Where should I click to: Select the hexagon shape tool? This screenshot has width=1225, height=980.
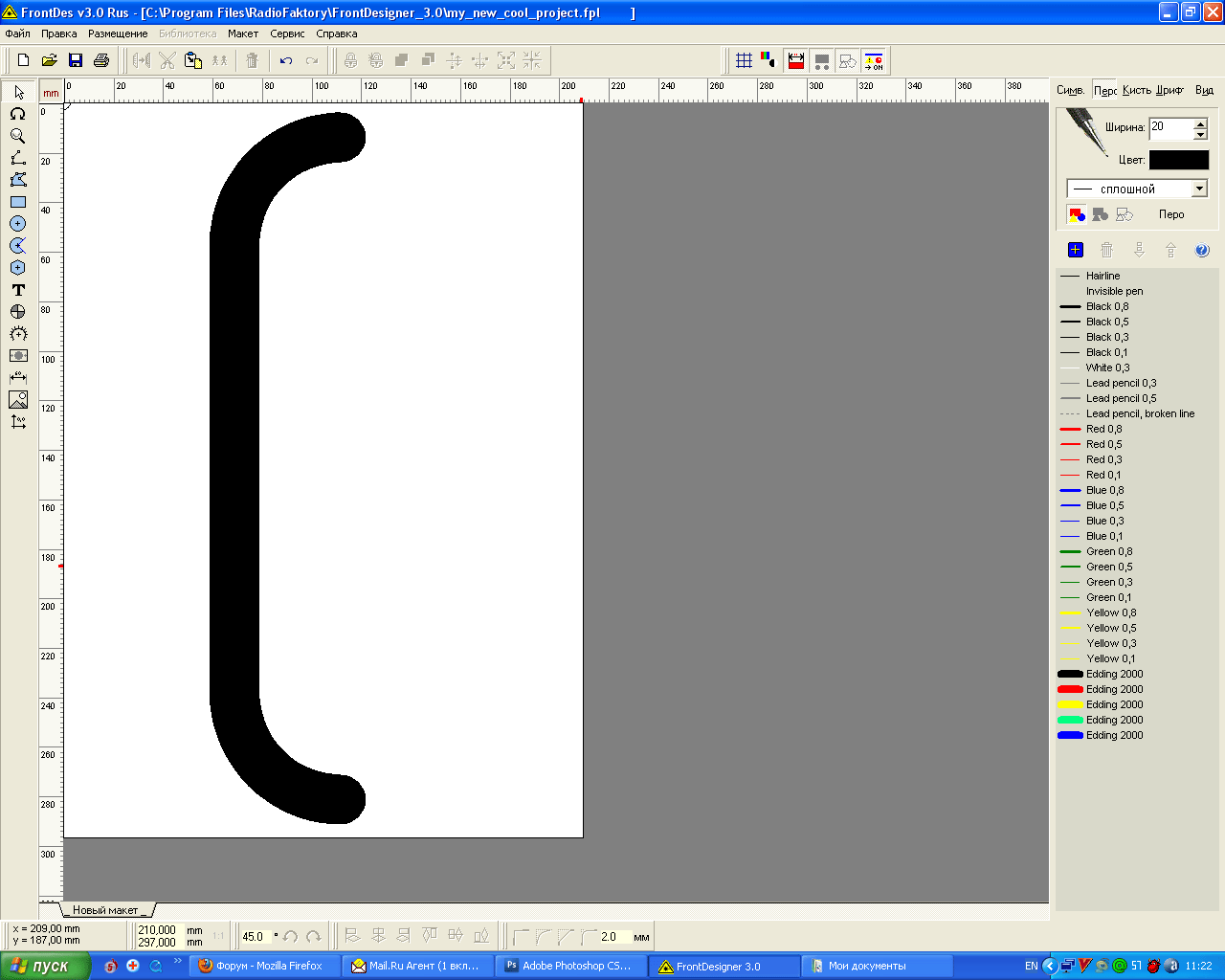[18, 268]
